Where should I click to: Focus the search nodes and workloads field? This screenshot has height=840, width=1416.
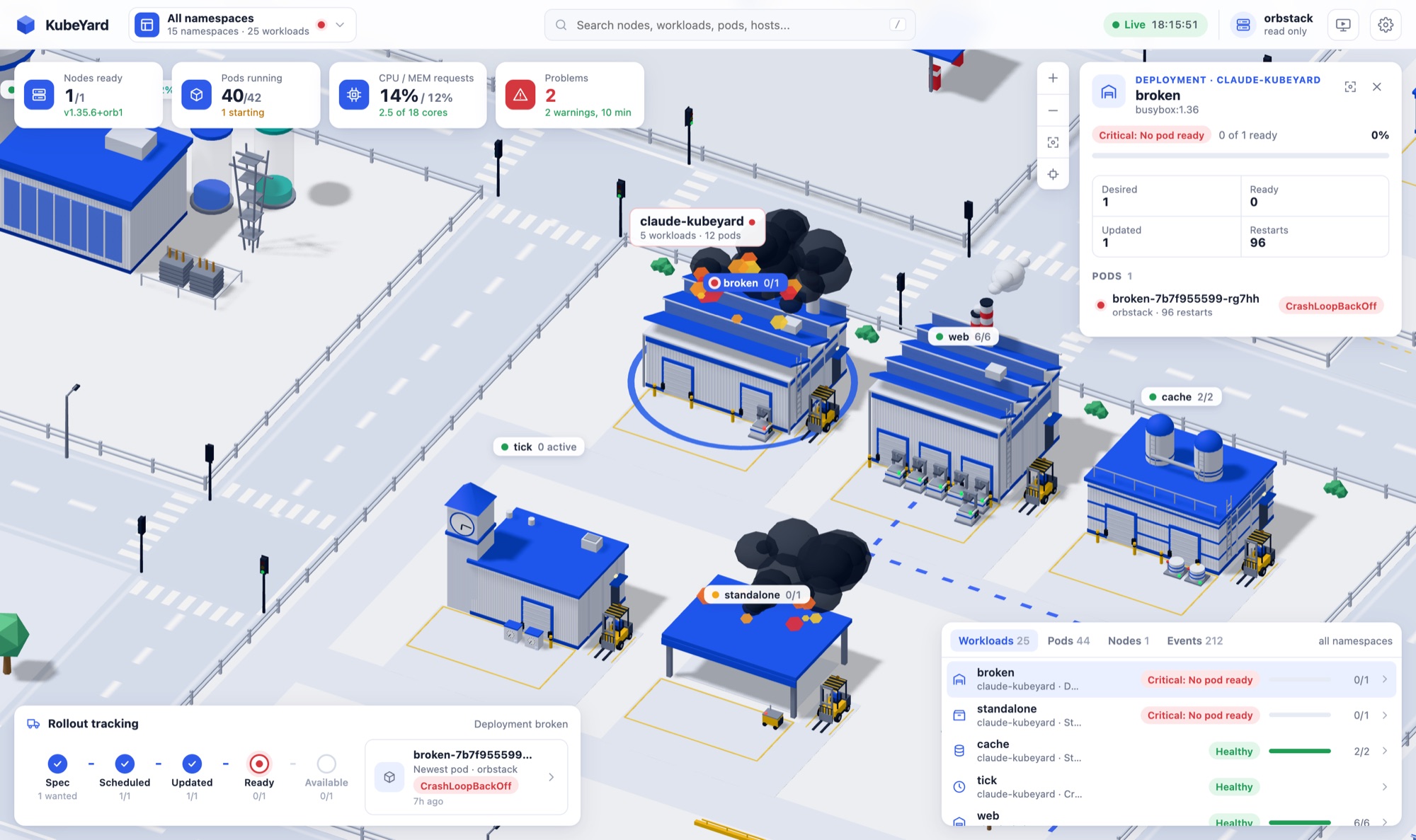pos(729,25)
